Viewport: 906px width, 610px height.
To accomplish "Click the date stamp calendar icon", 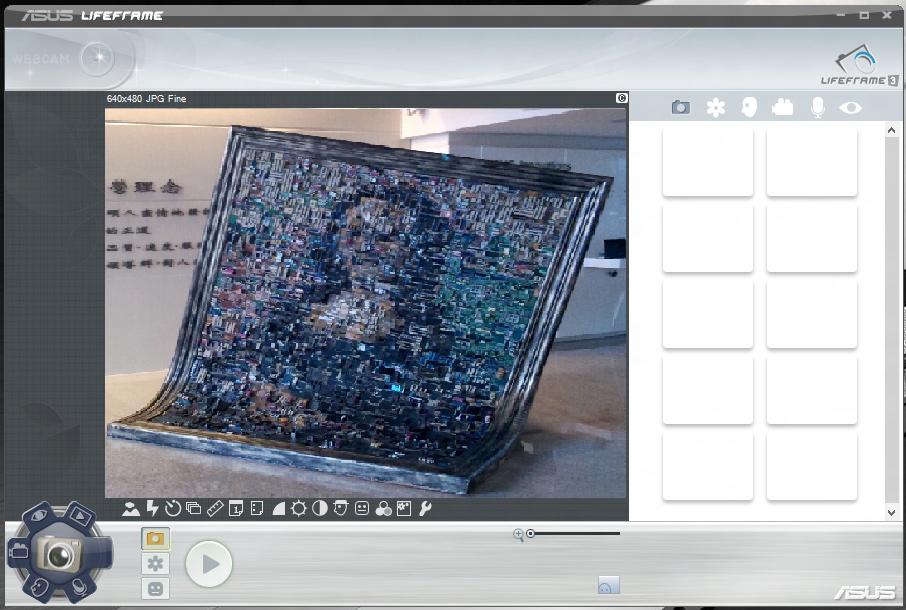I will point(236,508).
